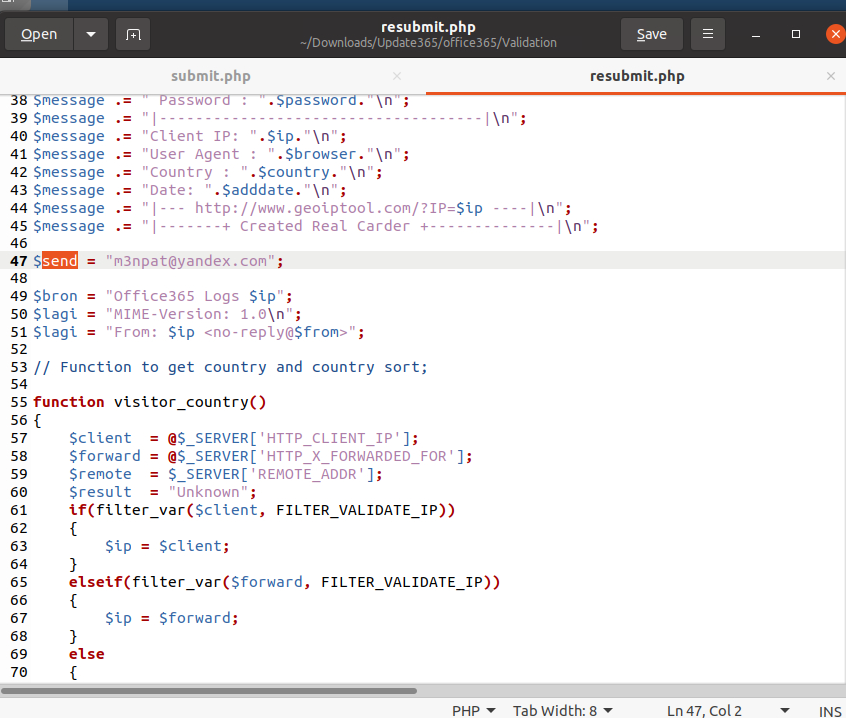Click the "MIME-Version: 1.0" string on line 50
This screenshot has height=718, width=846.
pos(199,314)
